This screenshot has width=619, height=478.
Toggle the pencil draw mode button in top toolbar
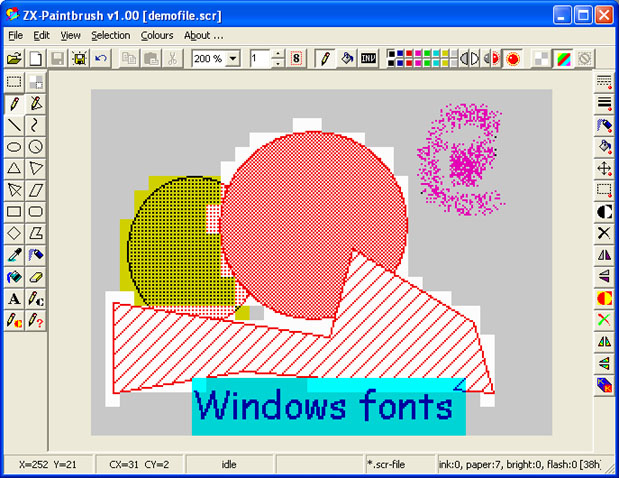click(x=325, y=59)
